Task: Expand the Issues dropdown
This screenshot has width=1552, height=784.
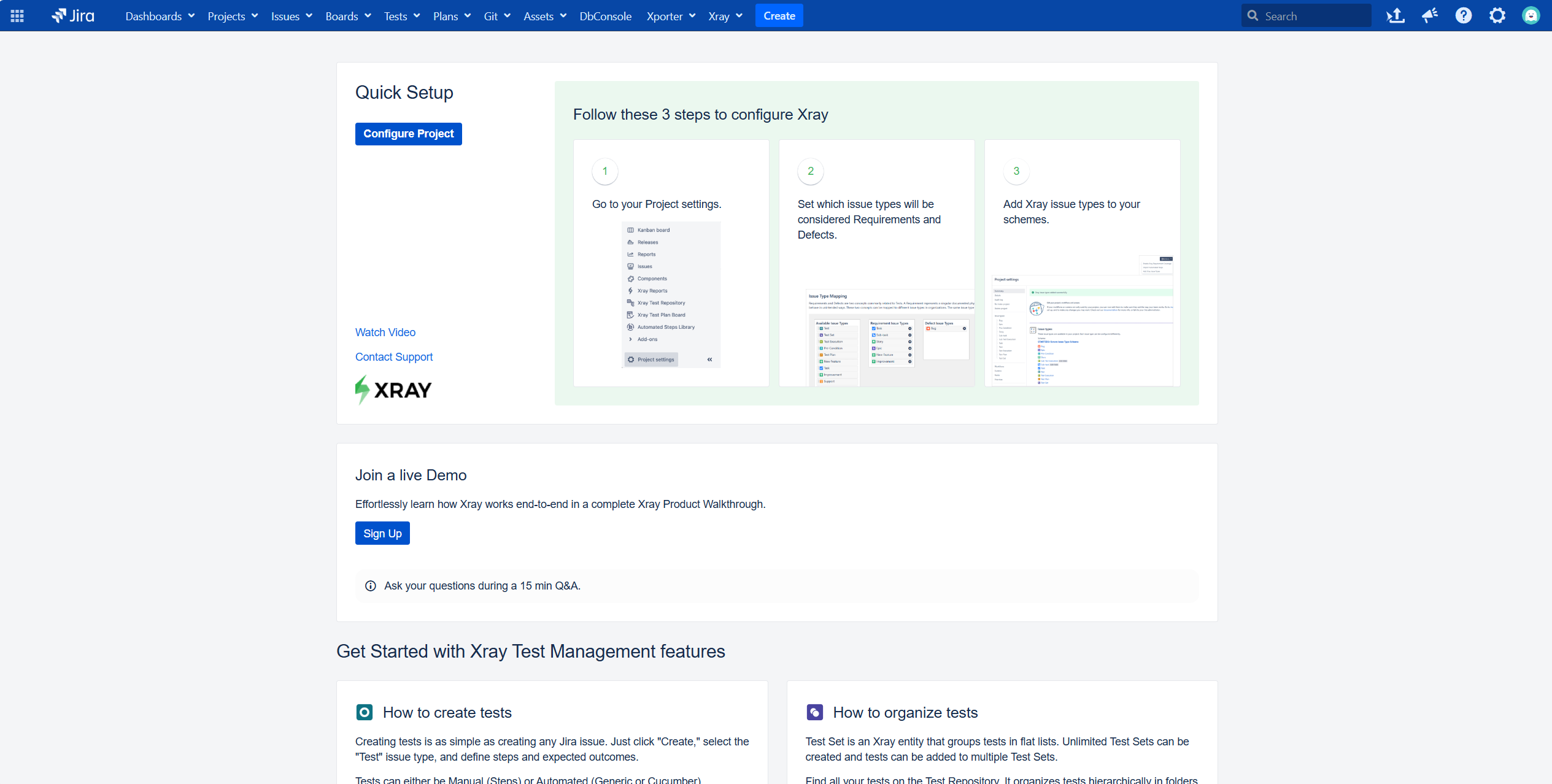Action: point(291,16)
